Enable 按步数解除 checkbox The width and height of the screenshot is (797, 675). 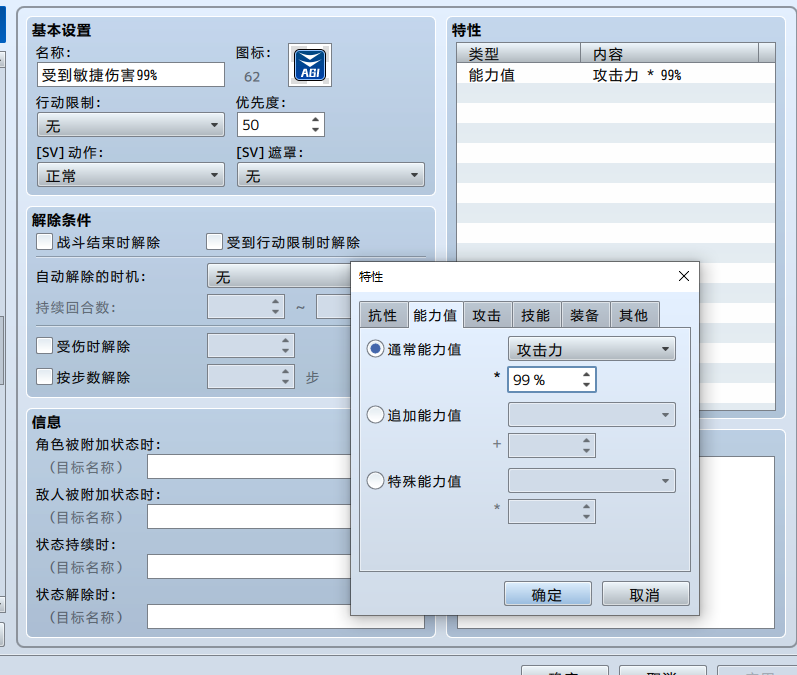tap(44, 377)
